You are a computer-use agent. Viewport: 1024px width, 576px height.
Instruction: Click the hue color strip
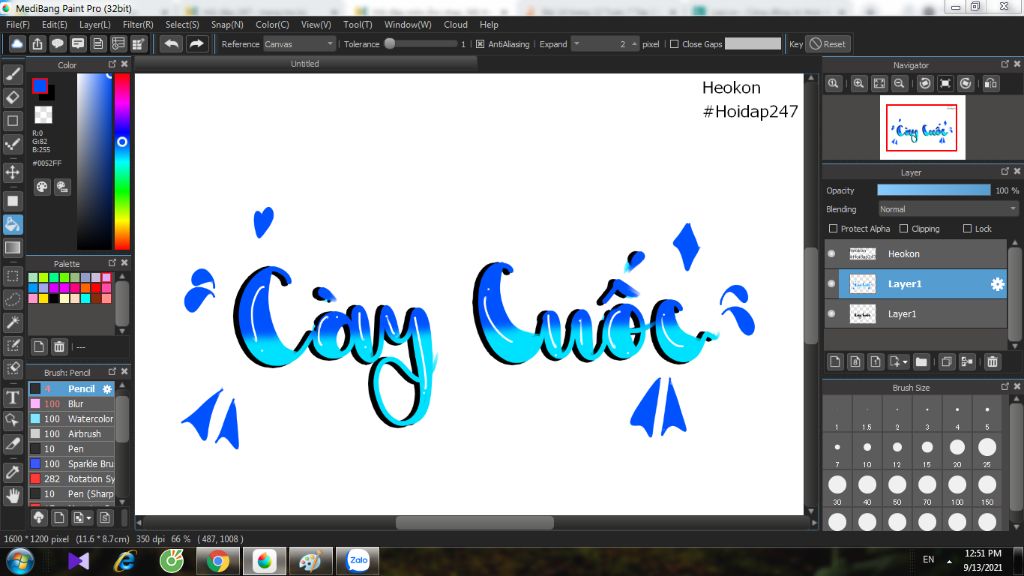[x=122, y=161]
